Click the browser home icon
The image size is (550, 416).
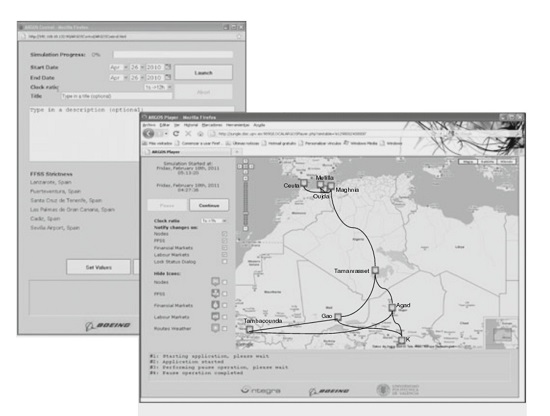(x=200, y=134)
